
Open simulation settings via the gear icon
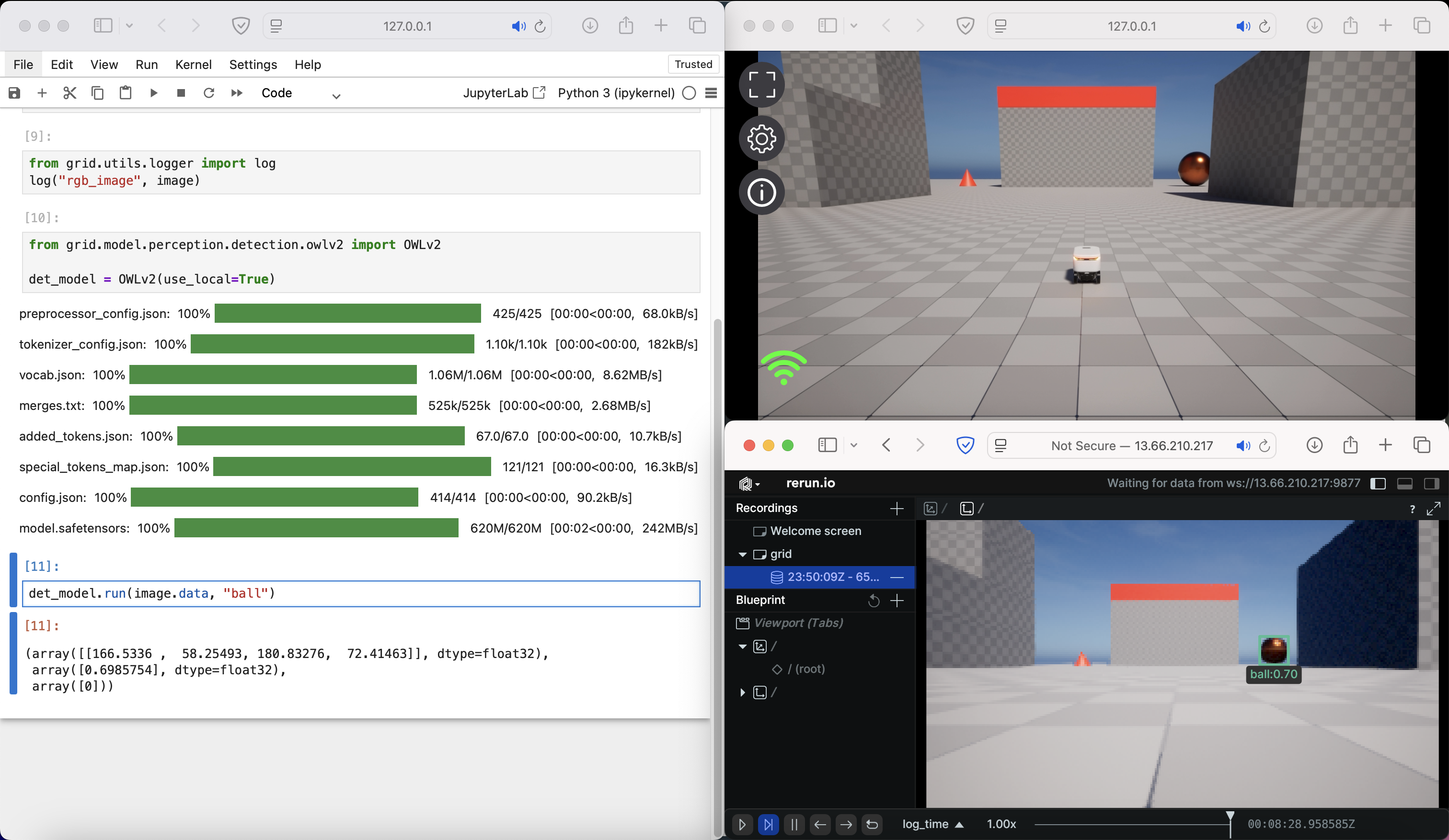(761, 138)
